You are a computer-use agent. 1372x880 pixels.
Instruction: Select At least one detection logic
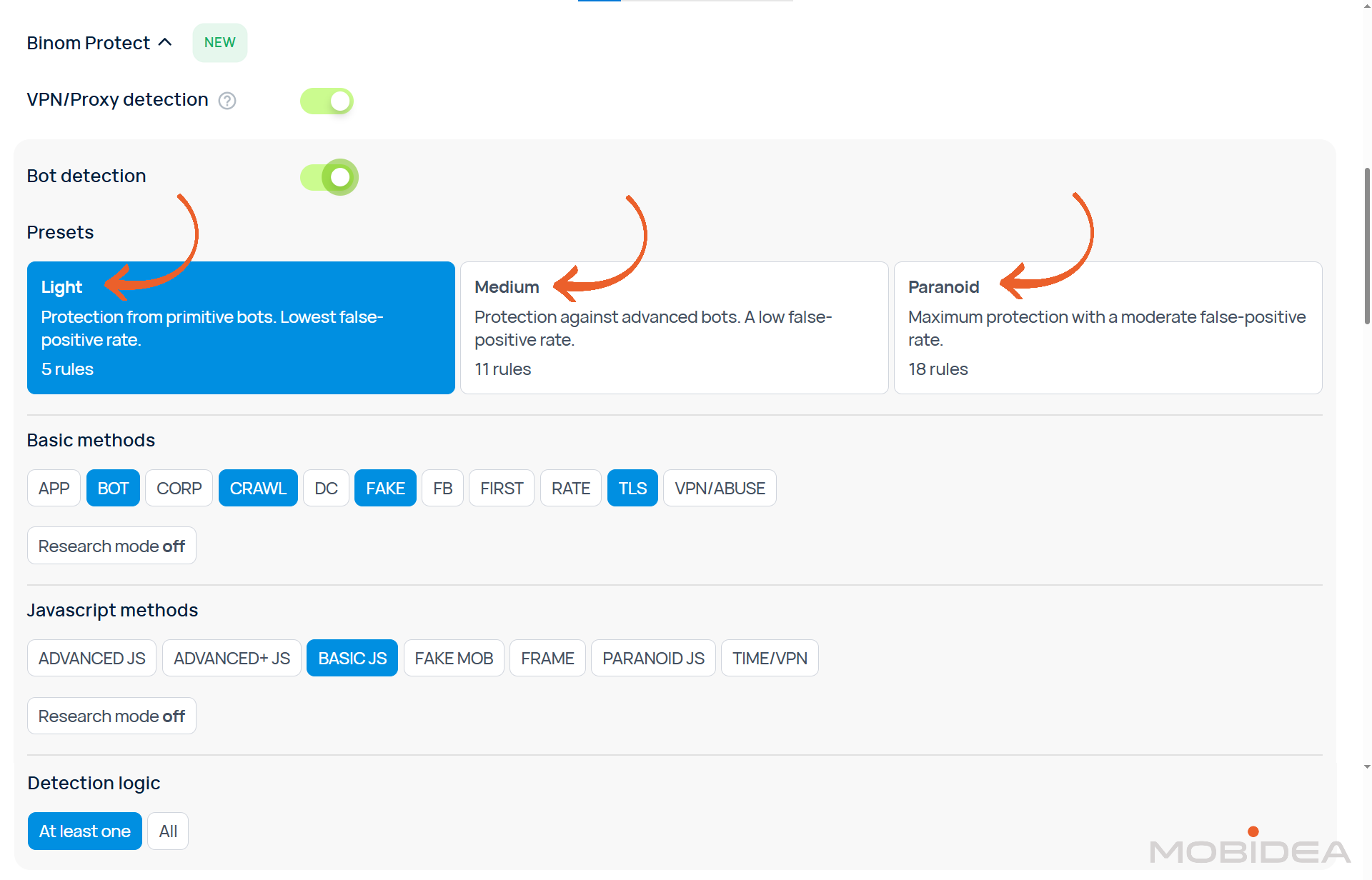[84, 831]
